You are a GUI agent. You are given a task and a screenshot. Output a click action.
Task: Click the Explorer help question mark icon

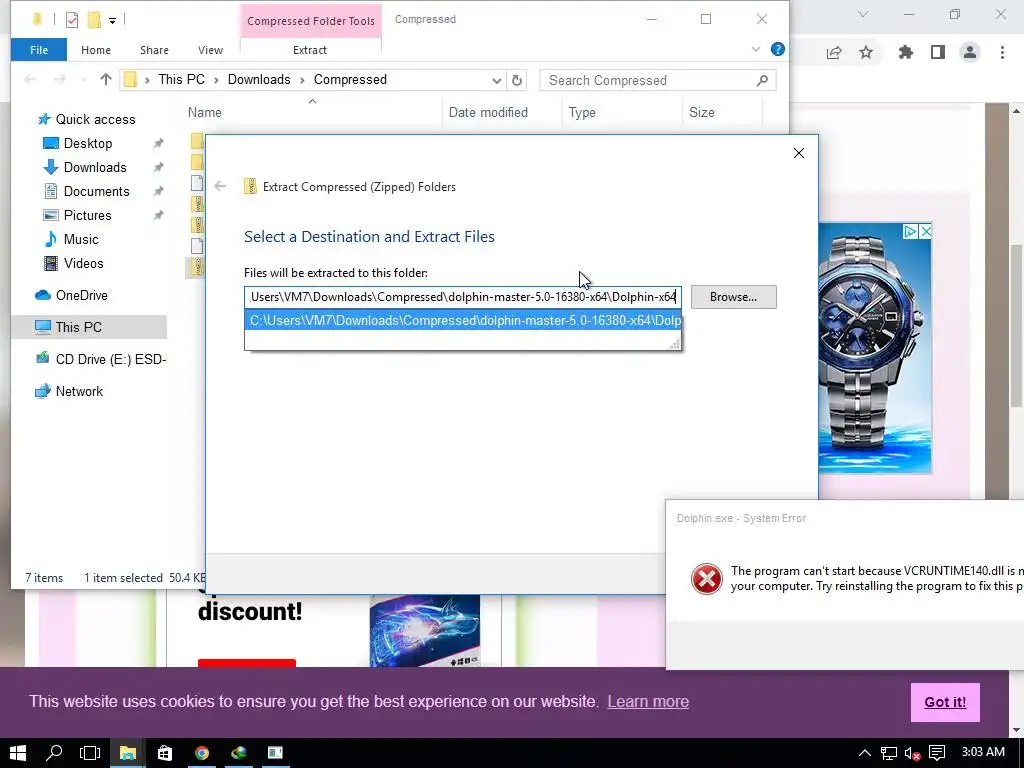777,49
